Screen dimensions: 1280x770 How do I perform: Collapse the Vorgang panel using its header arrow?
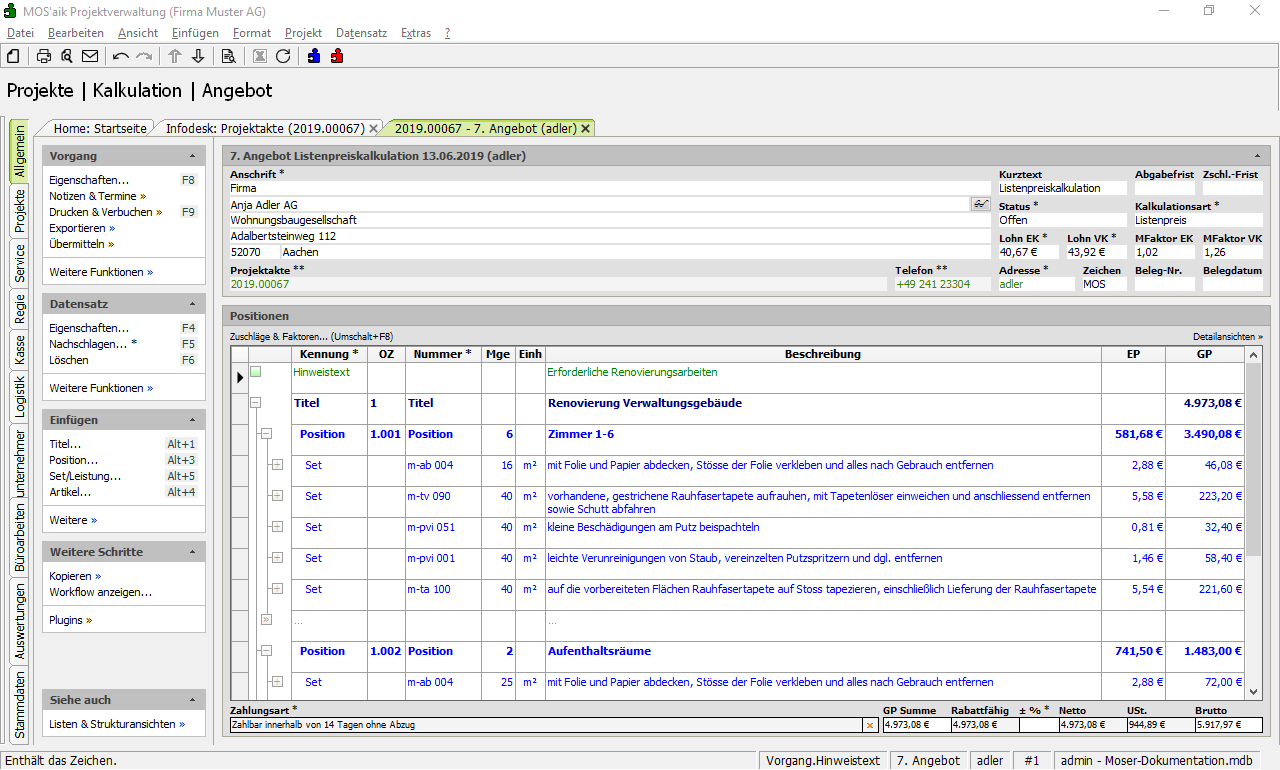click(x=192, y=156)
